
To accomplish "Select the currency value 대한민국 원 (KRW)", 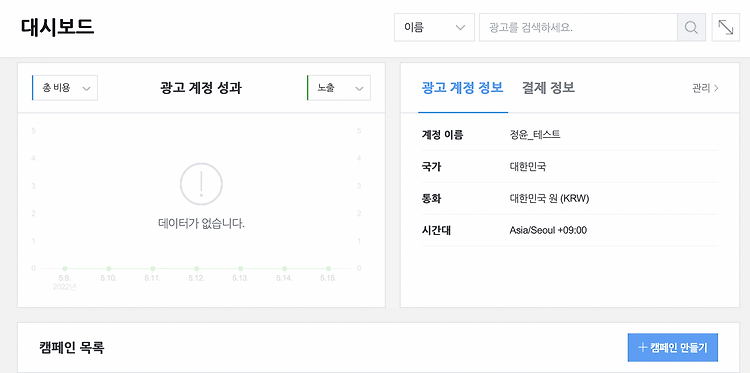I will [x=549, y=198].
